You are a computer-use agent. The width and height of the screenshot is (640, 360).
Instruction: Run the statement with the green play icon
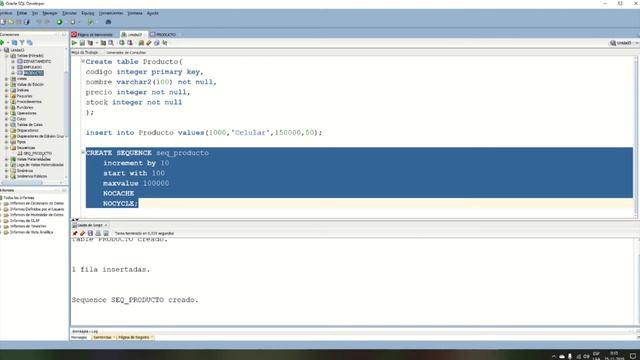74,43
